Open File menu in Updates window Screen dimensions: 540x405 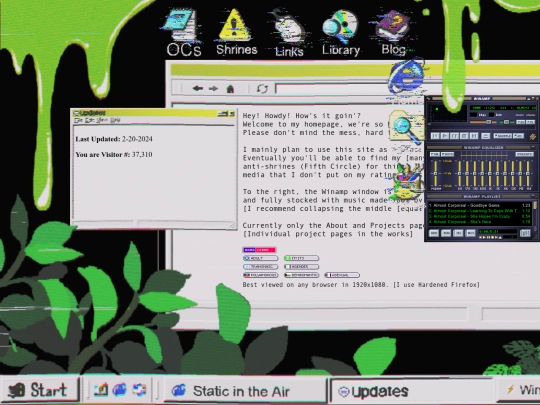79,120
